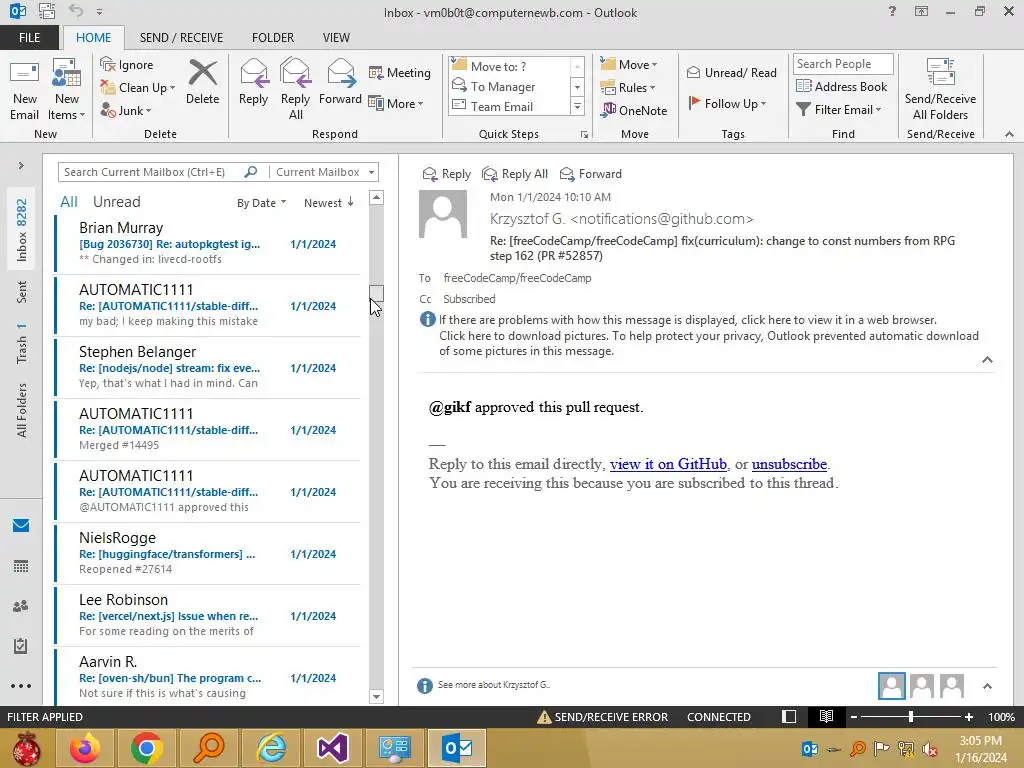Image resolution: width=1024 pixels, height=768 pixels.
Task: Click Reply in the reading pane
Action: click(447, 174)
